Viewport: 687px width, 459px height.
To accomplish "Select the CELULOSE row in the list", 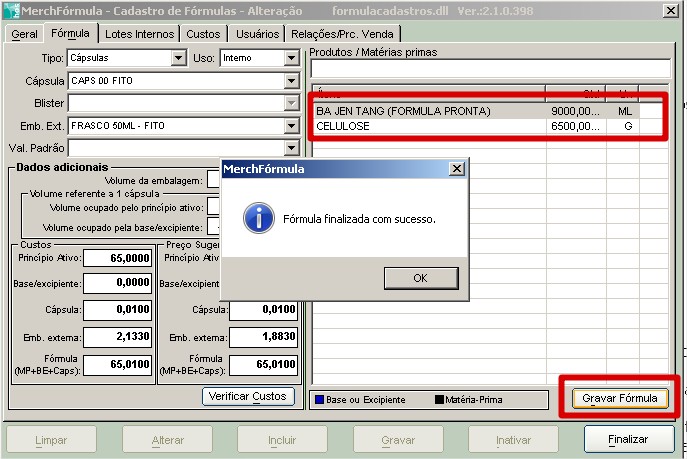I will (x=429, y=127).
